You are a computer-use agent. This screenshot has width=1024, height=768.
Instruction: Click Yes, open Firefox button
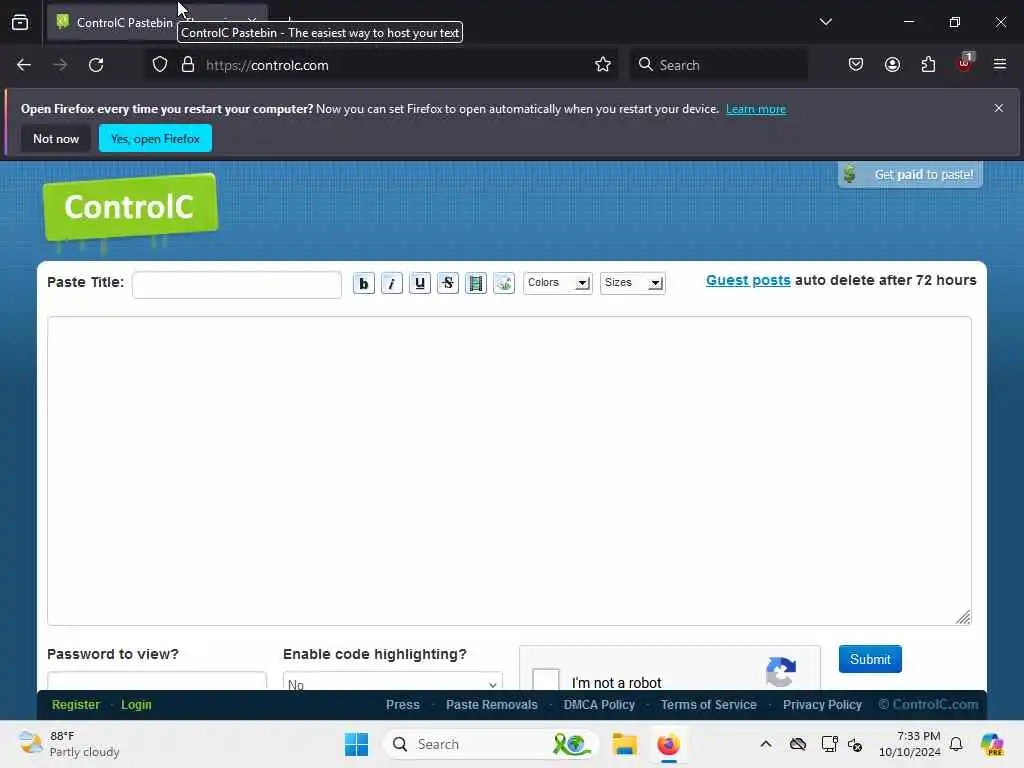click(155, 138)
